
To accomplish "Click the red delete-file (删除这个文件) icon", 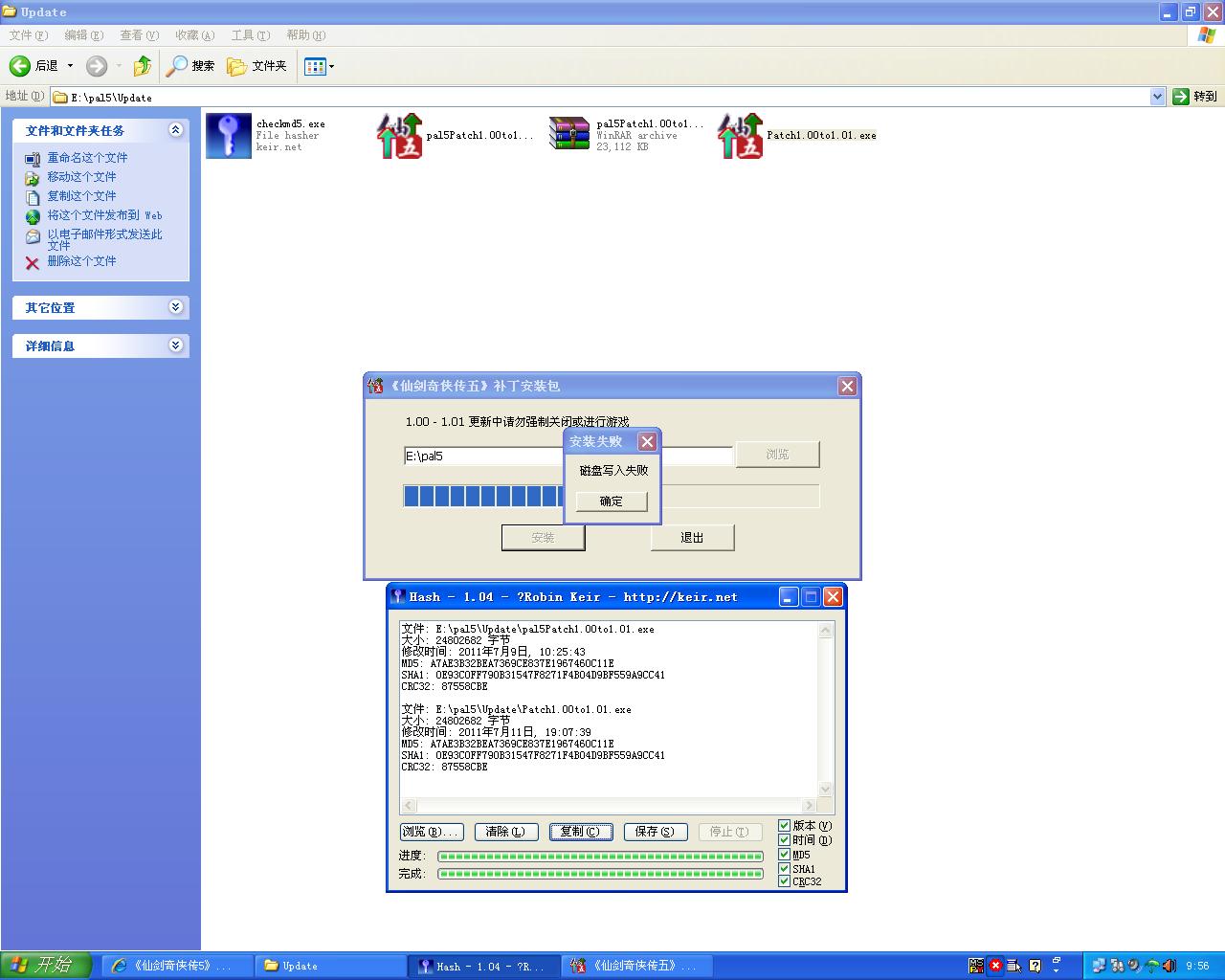I will [x=33, y=262].
